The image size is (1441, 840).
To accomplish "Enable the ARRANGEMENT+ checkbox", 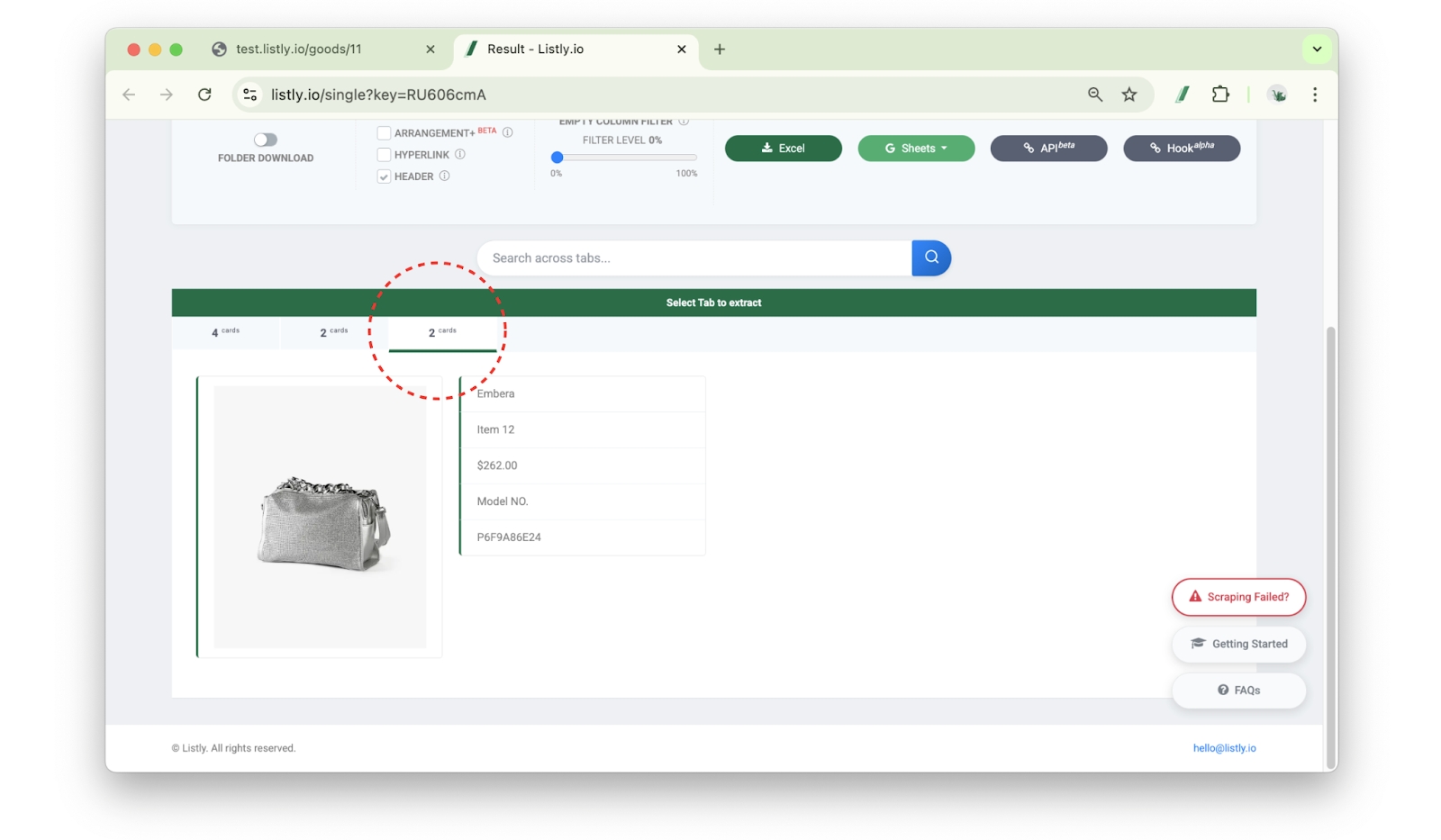I will [x=384, y=133].
